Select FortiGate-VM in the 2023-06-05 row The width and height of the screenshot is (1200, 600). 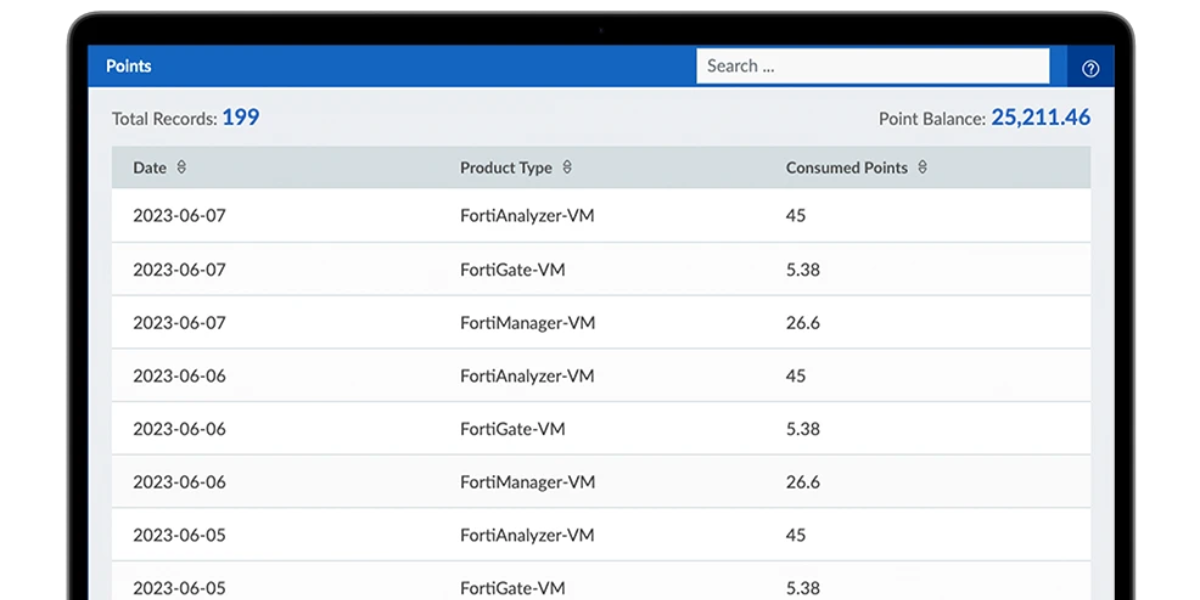click(513, 588)
